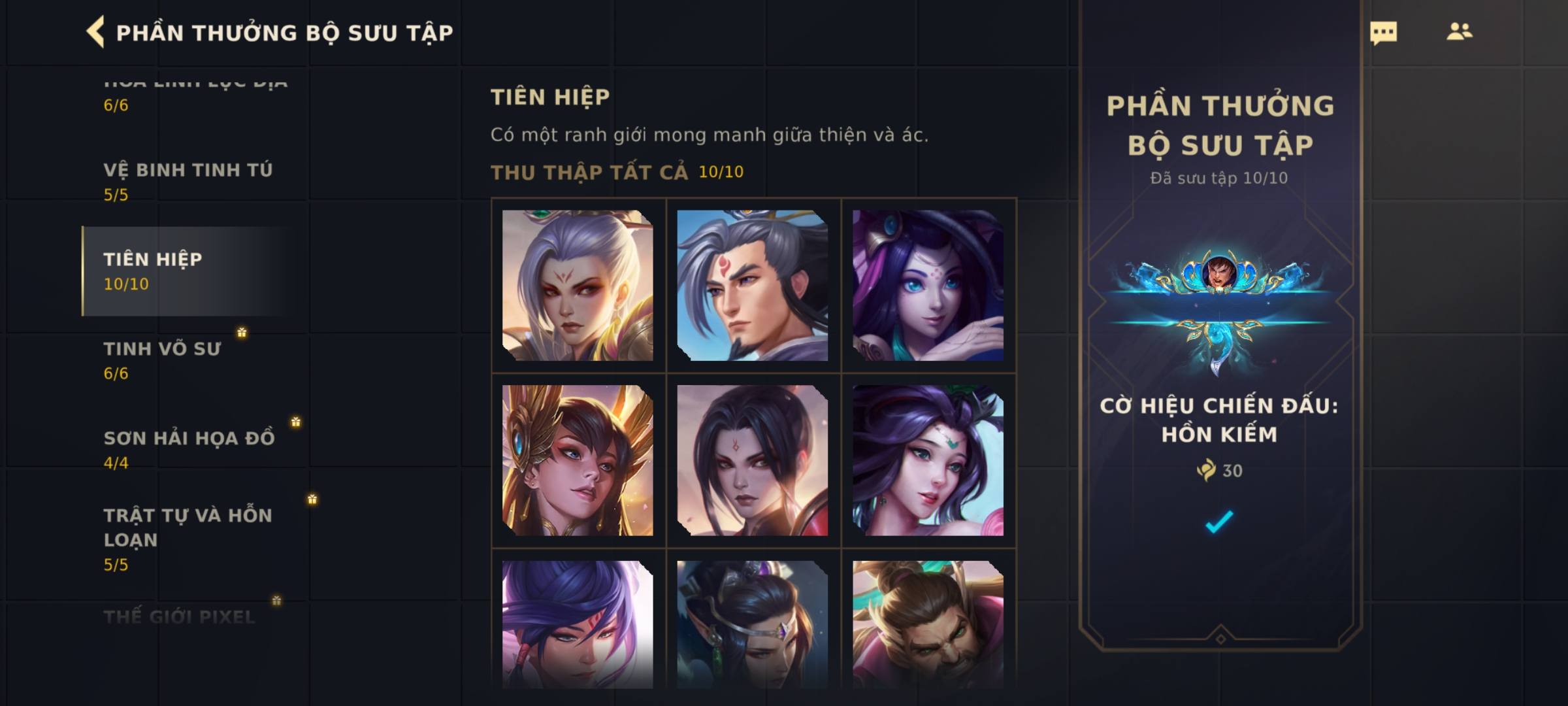Click the blue mote currency icon by 30

pyautogui.click(x=1206, y=470)
